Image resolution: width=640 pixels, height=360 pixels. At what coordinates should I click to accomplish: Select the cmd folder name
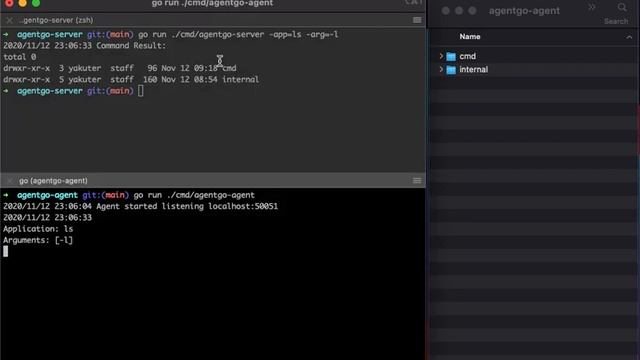[467, 56]
